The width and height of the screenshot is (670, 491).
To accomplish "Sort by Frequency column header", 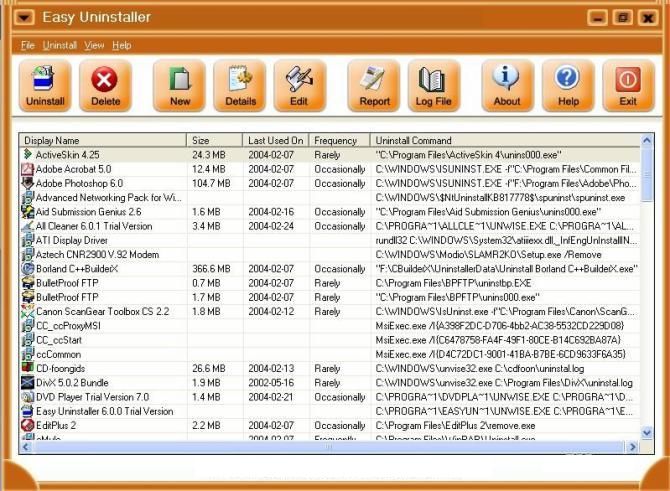I will tap(339, 140).
